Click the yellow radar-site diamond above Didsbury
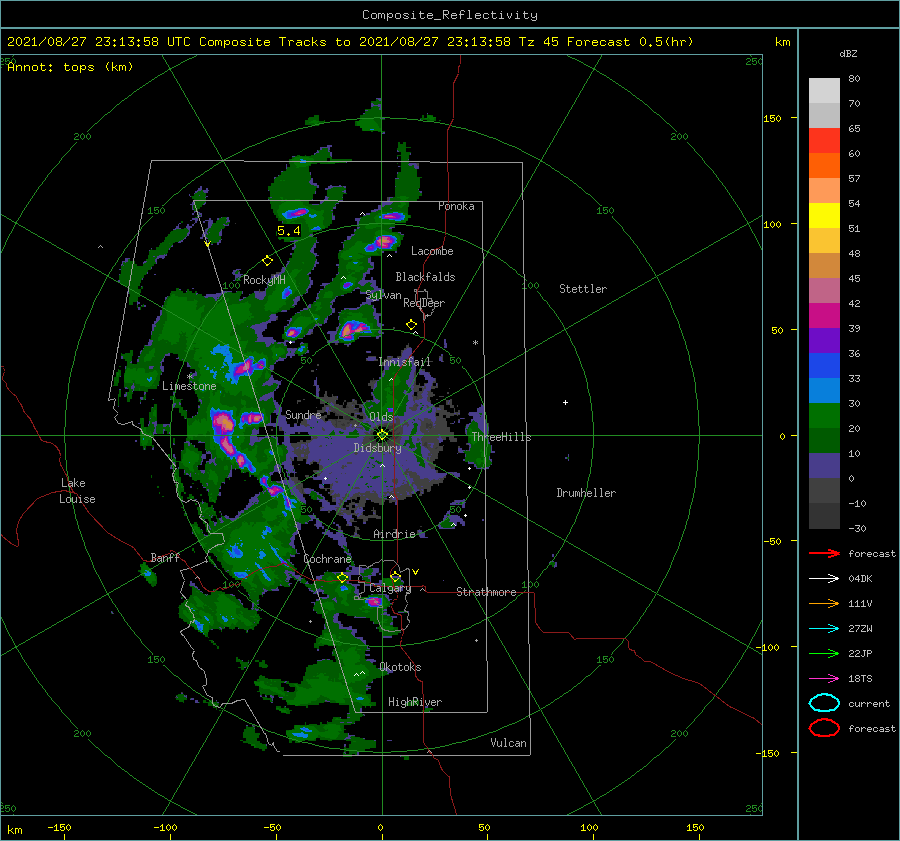The height and width of the screenshot is (841, 900). pos(382,435)
